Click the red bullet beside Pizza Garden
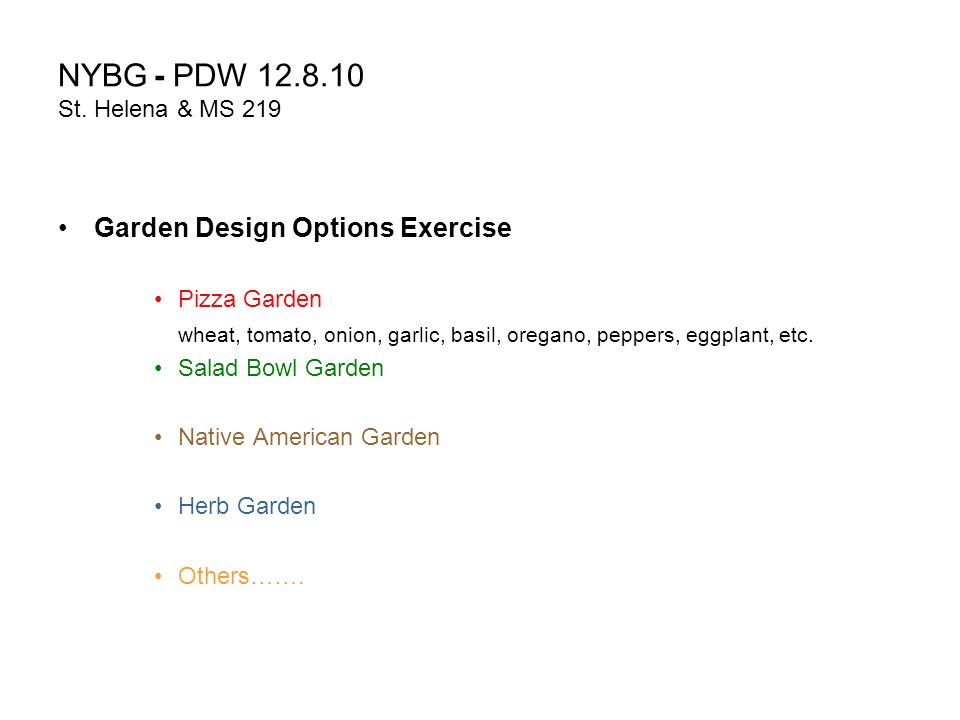960x720 pixels. pos(159,299)
